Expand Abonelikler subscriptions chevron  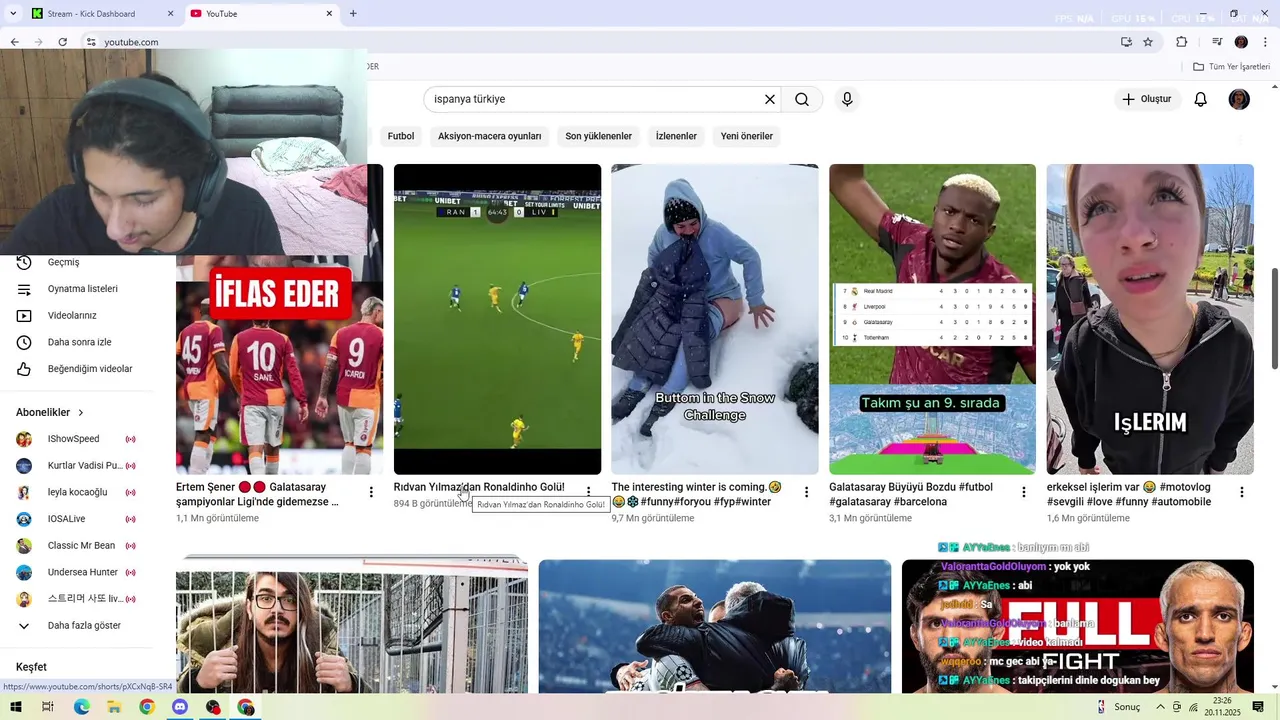click(x=81, y=412)
